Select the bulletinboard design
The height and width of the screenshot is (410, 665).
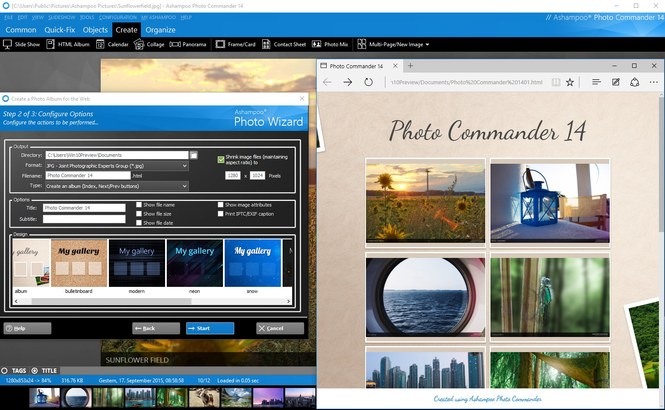(79, 267)
